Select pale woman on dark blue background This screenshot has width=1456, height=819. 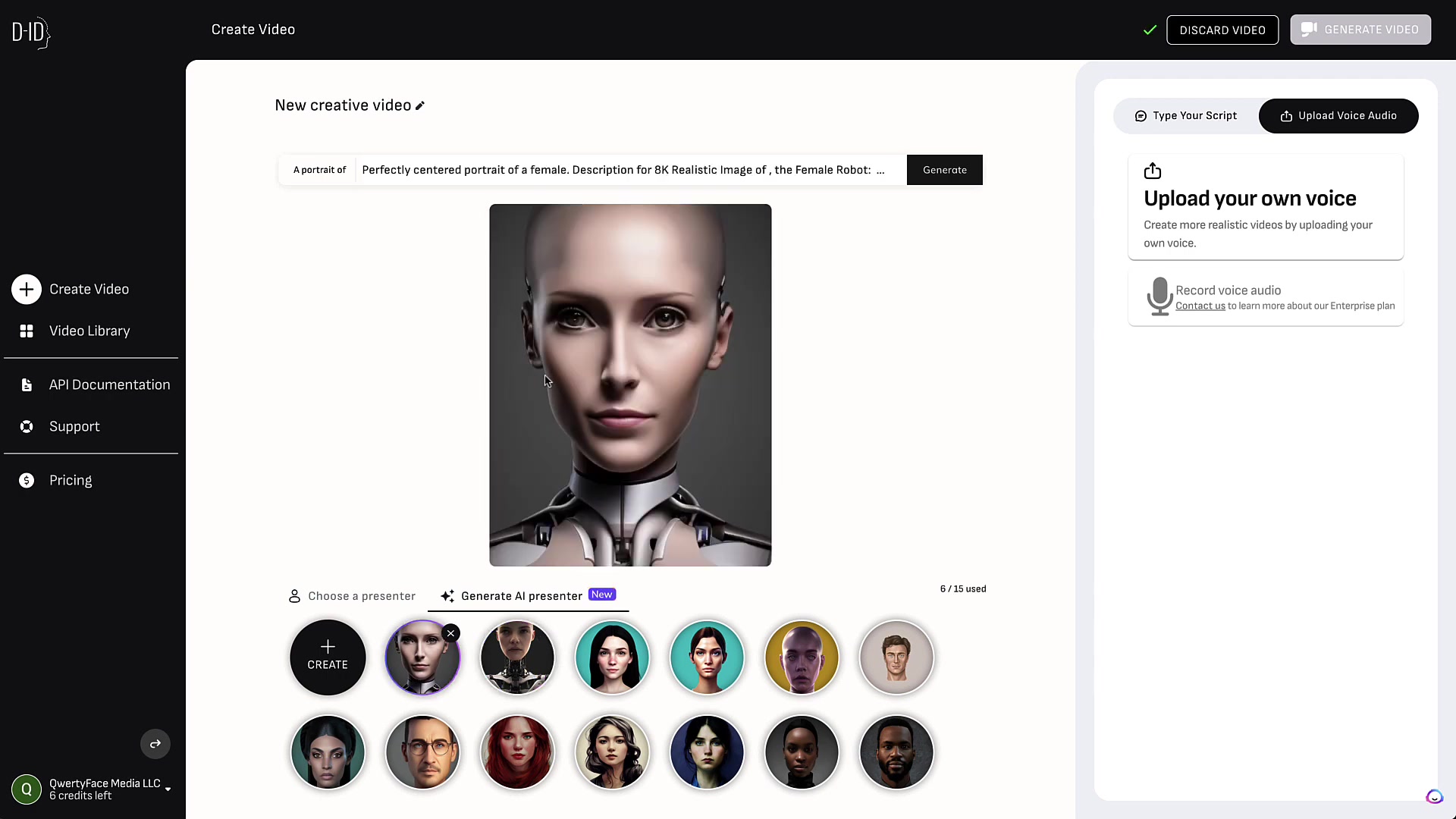coord(707,752)
